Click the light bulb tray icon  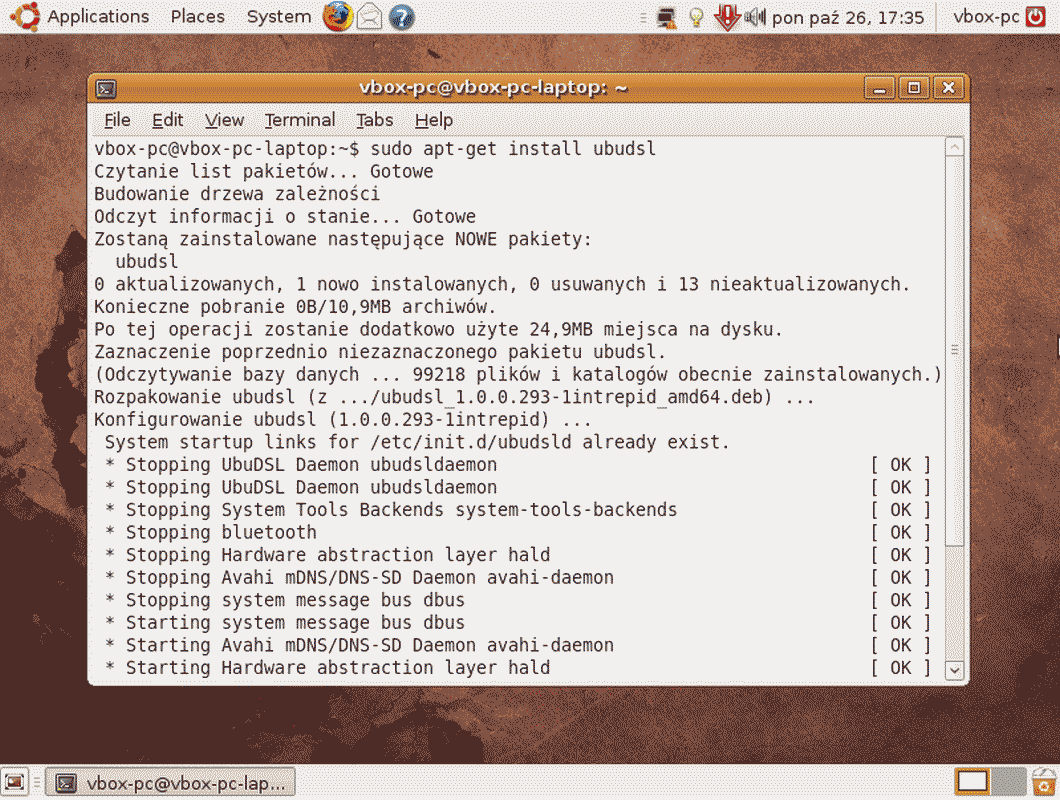click(x=696, y=17)
